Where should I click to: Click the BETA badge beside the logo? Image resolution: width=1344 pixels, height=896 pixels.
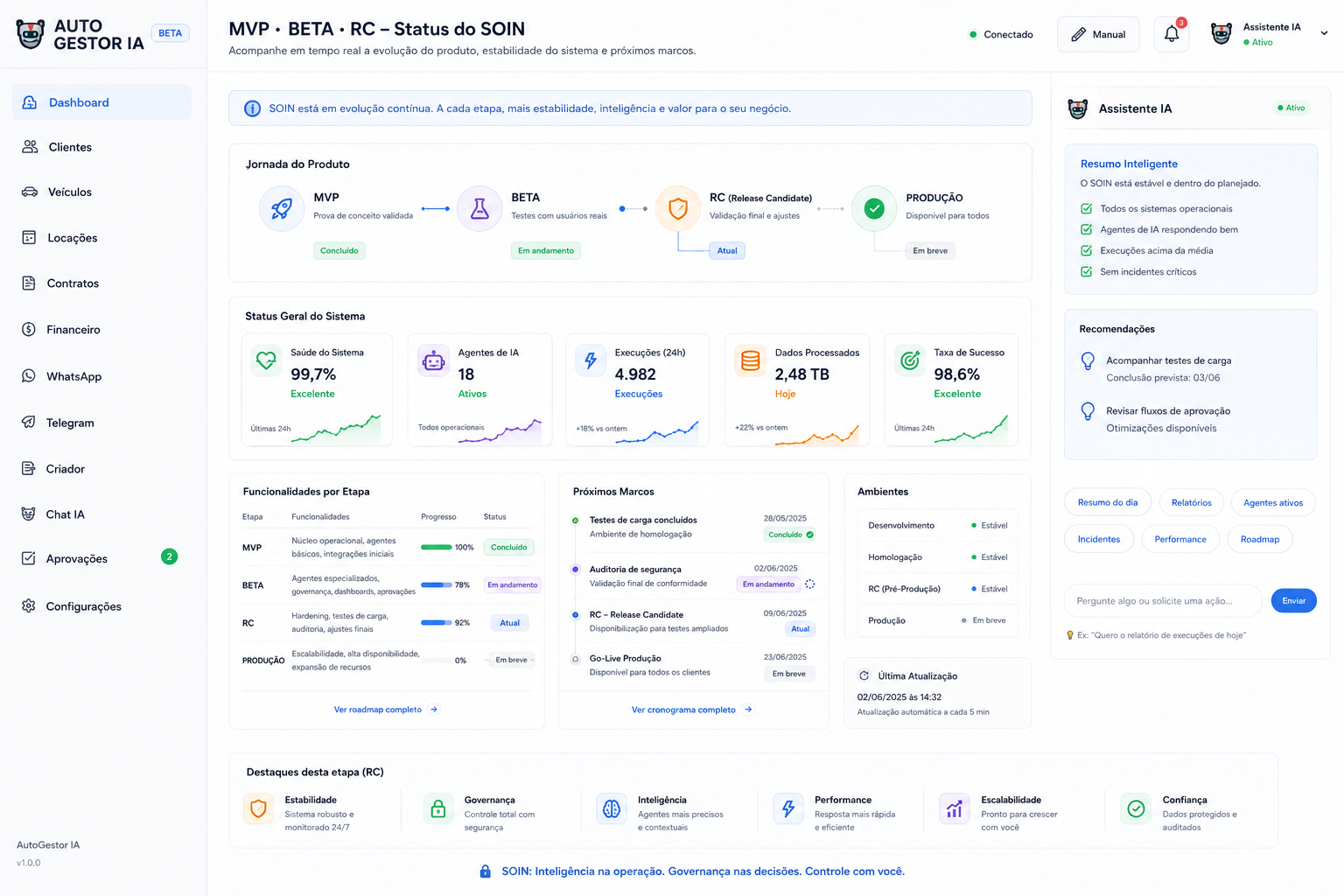171,33
